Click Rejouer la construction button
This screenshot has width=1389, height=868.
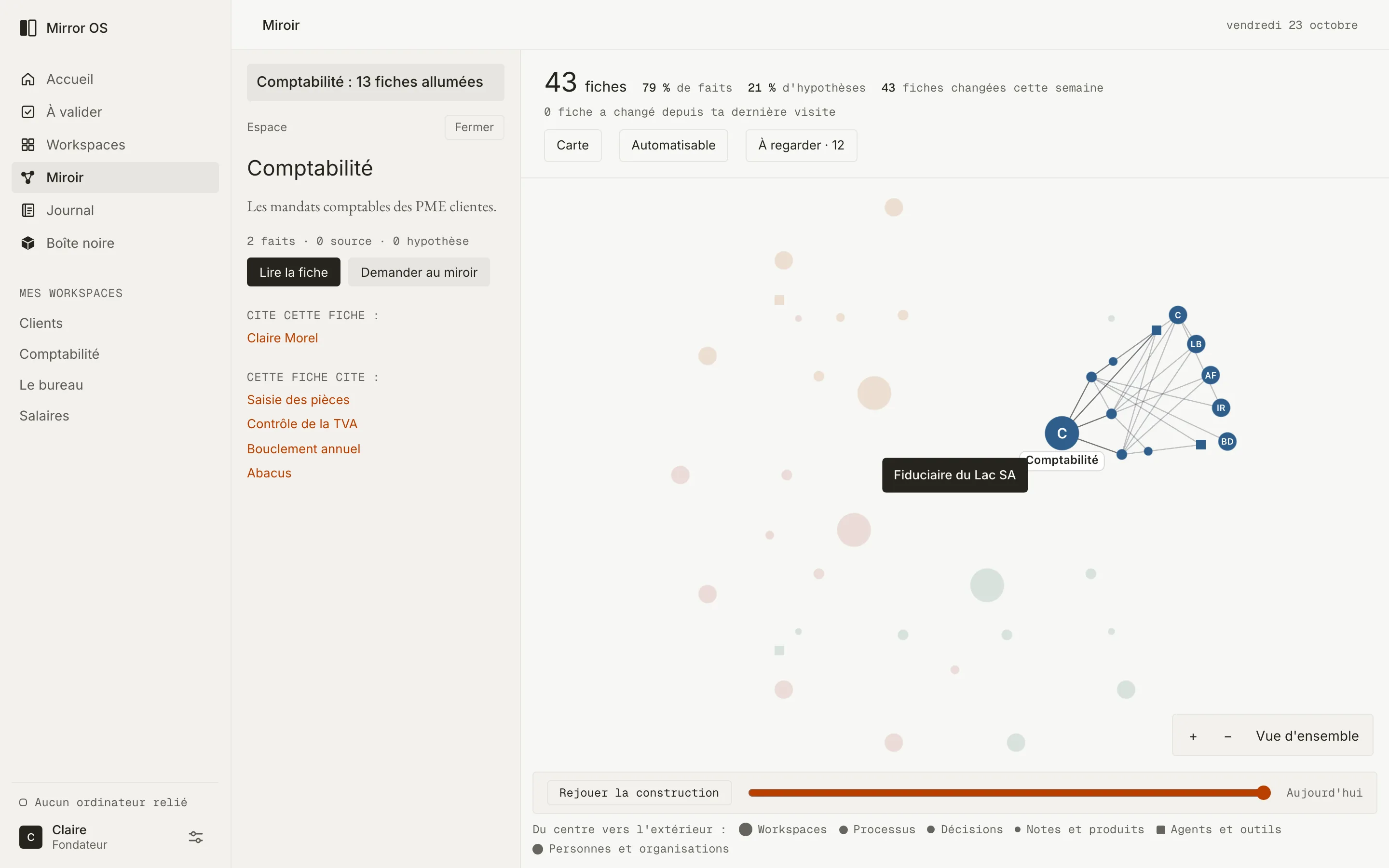639,793
